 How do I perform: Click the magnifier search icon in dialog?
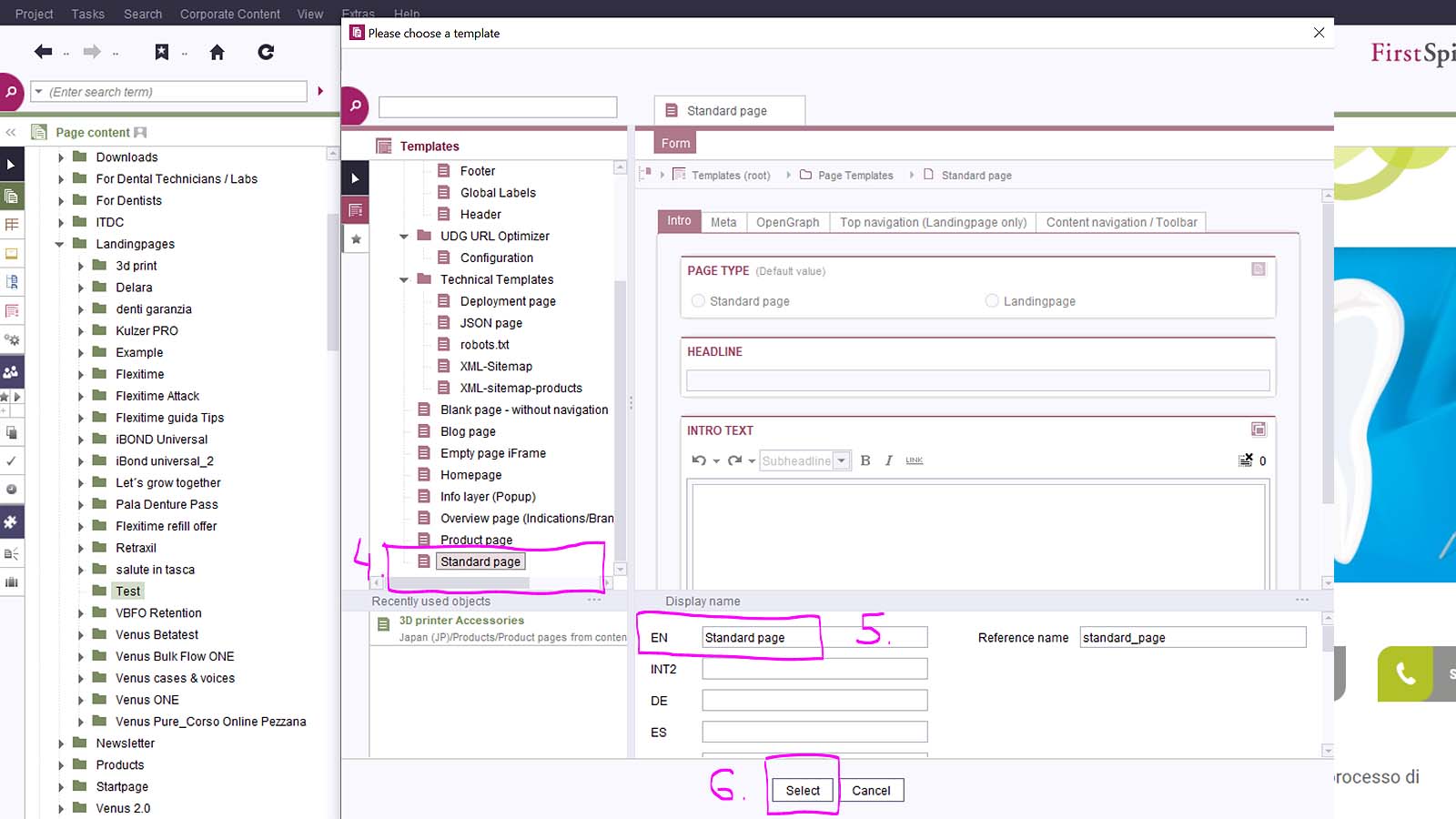355,106
